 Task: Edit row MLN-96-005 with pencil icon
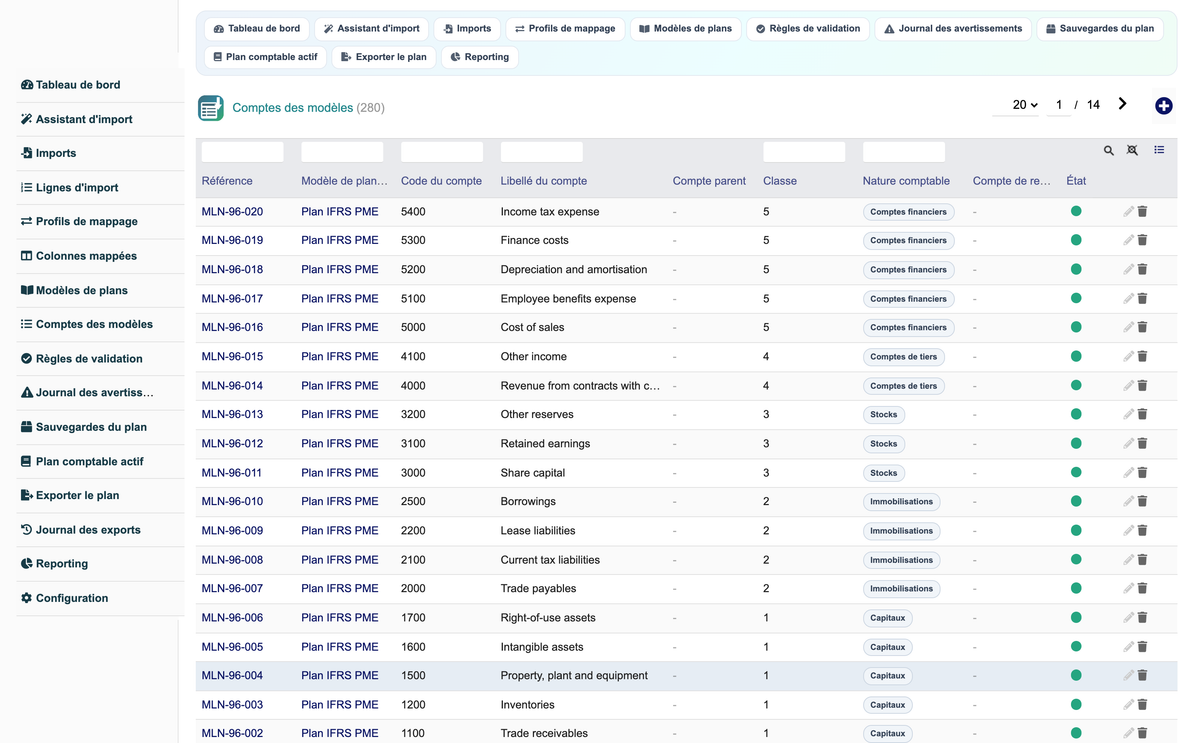(1128, 647)
